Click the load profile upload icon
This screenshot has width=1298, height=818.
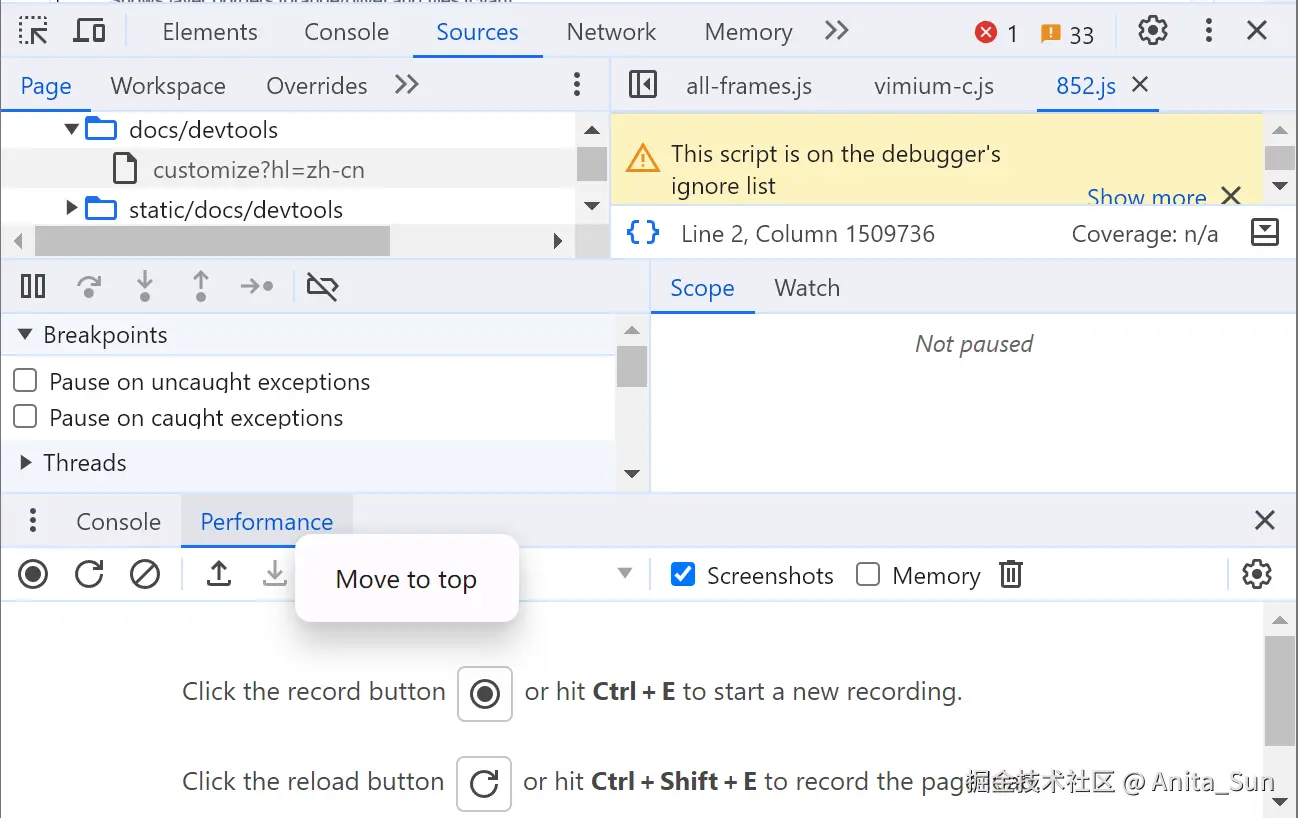click(x=219, y=575)
